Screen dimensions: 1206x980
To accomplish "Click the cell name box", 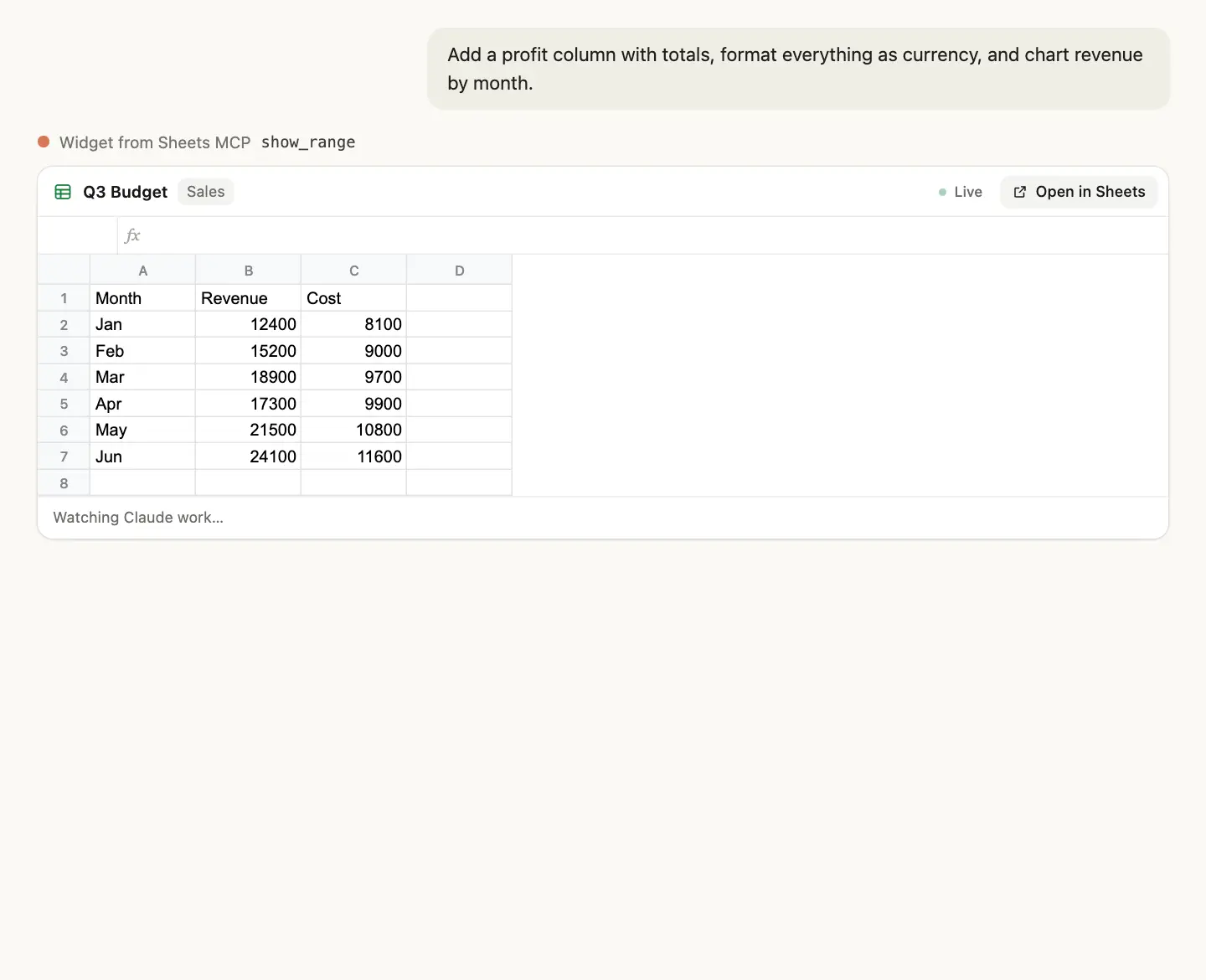I will 78,235.
